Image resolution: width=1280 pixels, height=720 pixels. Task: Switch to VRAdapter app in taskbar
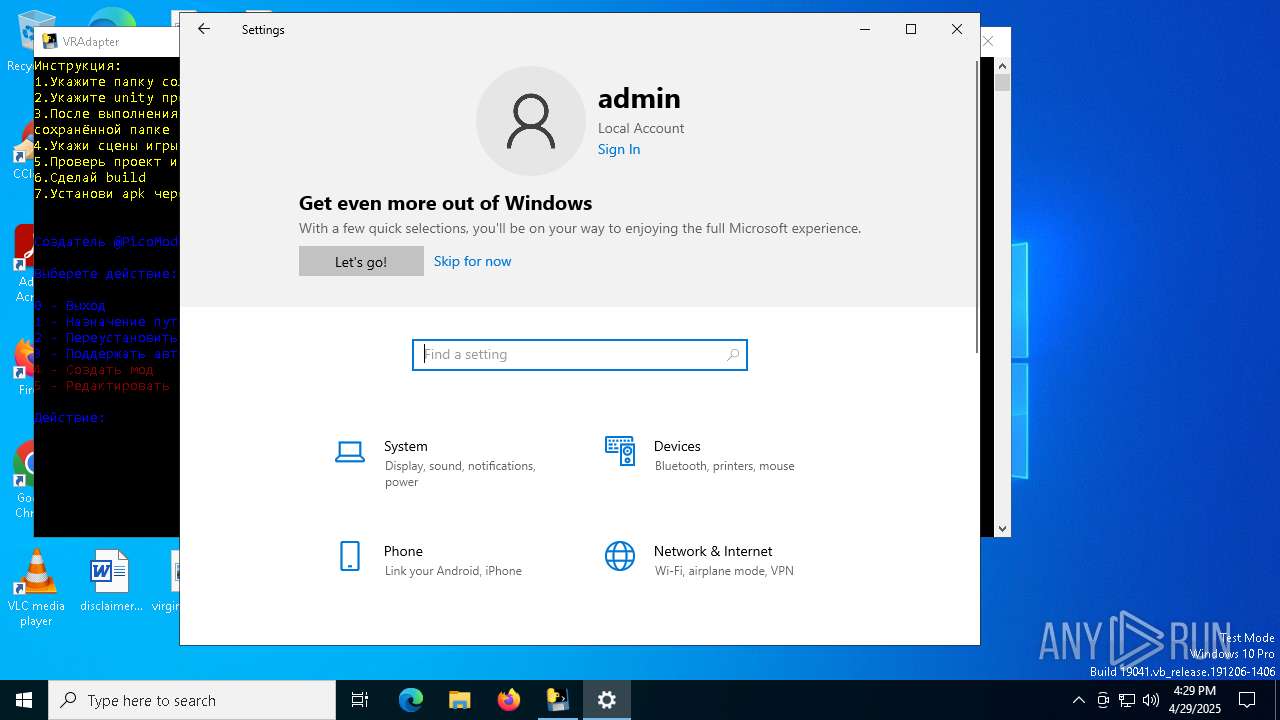(557, 700)
